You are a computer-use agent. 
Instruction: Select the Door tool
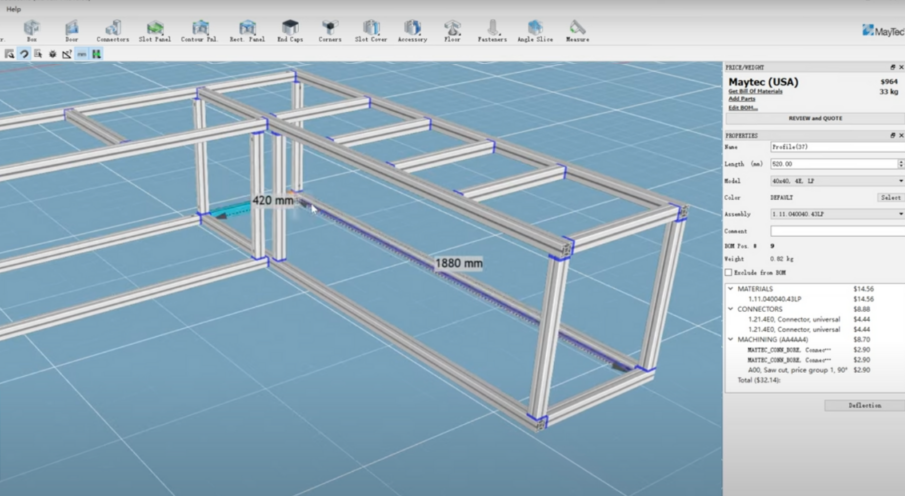pyautogui.click(x=72, y=31)
